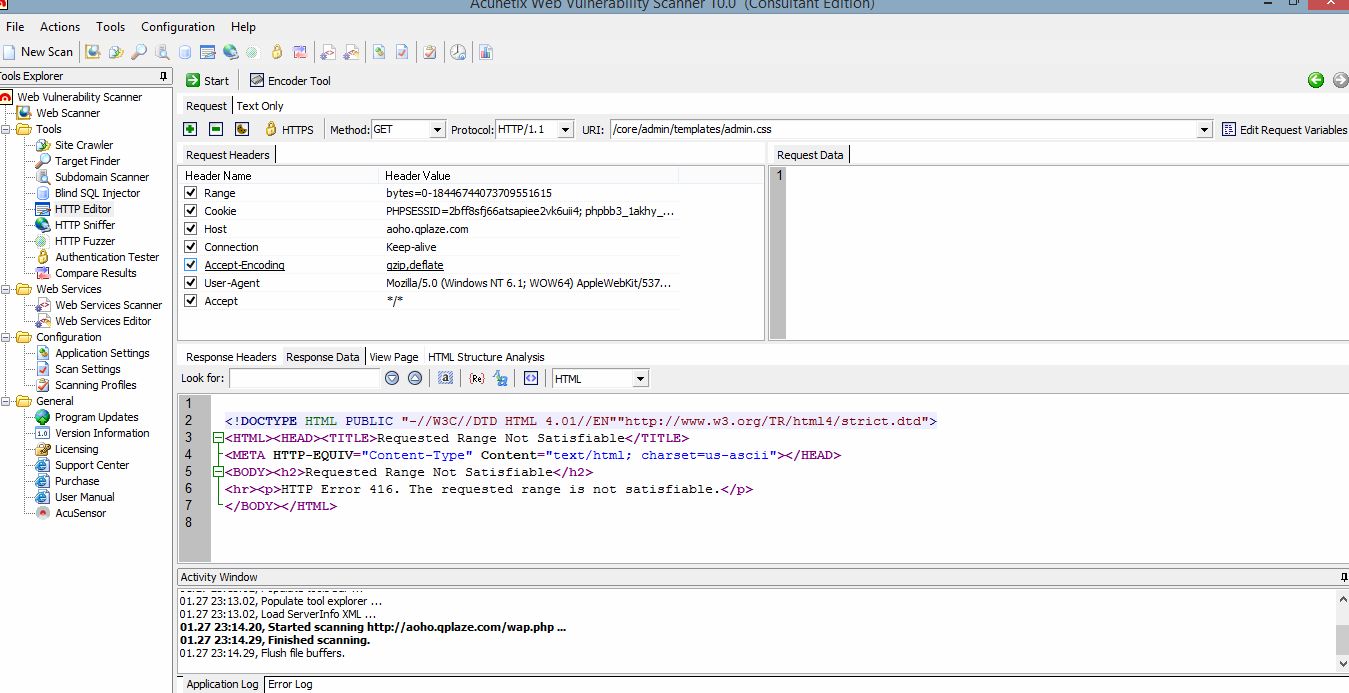Uncheck the Cookie header checkbox
Image resolution: width=1349 pixels, height=693 pixels.
[x=191, y=211]
